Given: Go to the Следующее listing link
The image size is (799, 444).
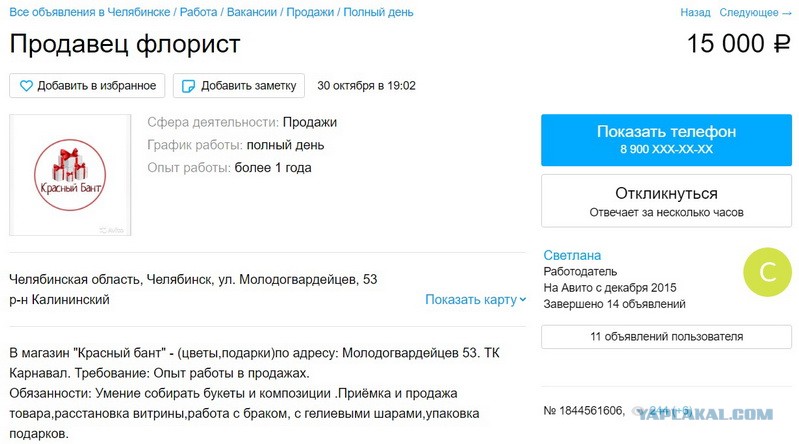Looking at the screenshot, I should (749, 12).
